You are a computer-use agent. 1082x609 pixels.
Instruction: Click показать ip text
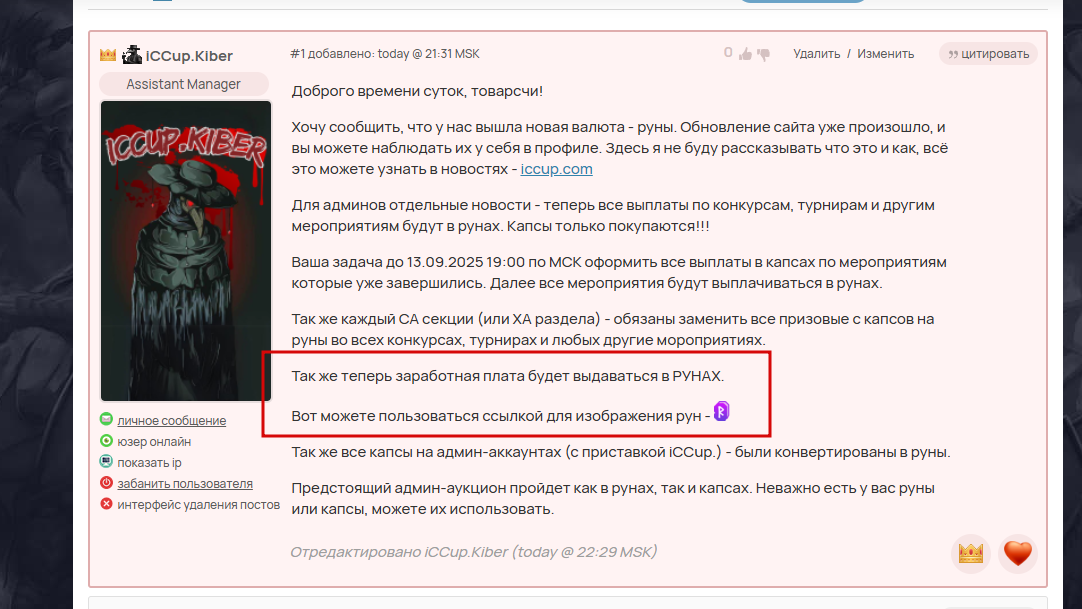(x=149, y=463)
